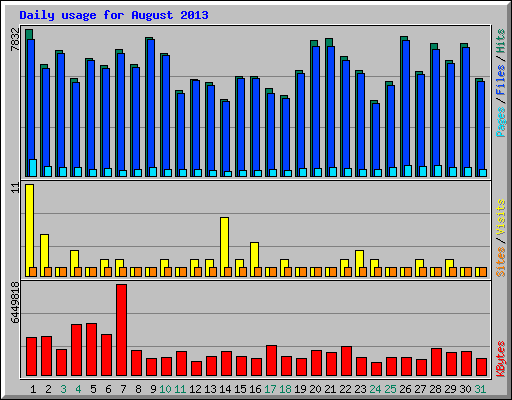Click the cyan pages bar for day 1
Viewport: 512px width, 400px height.
click(x=33, y=168)
